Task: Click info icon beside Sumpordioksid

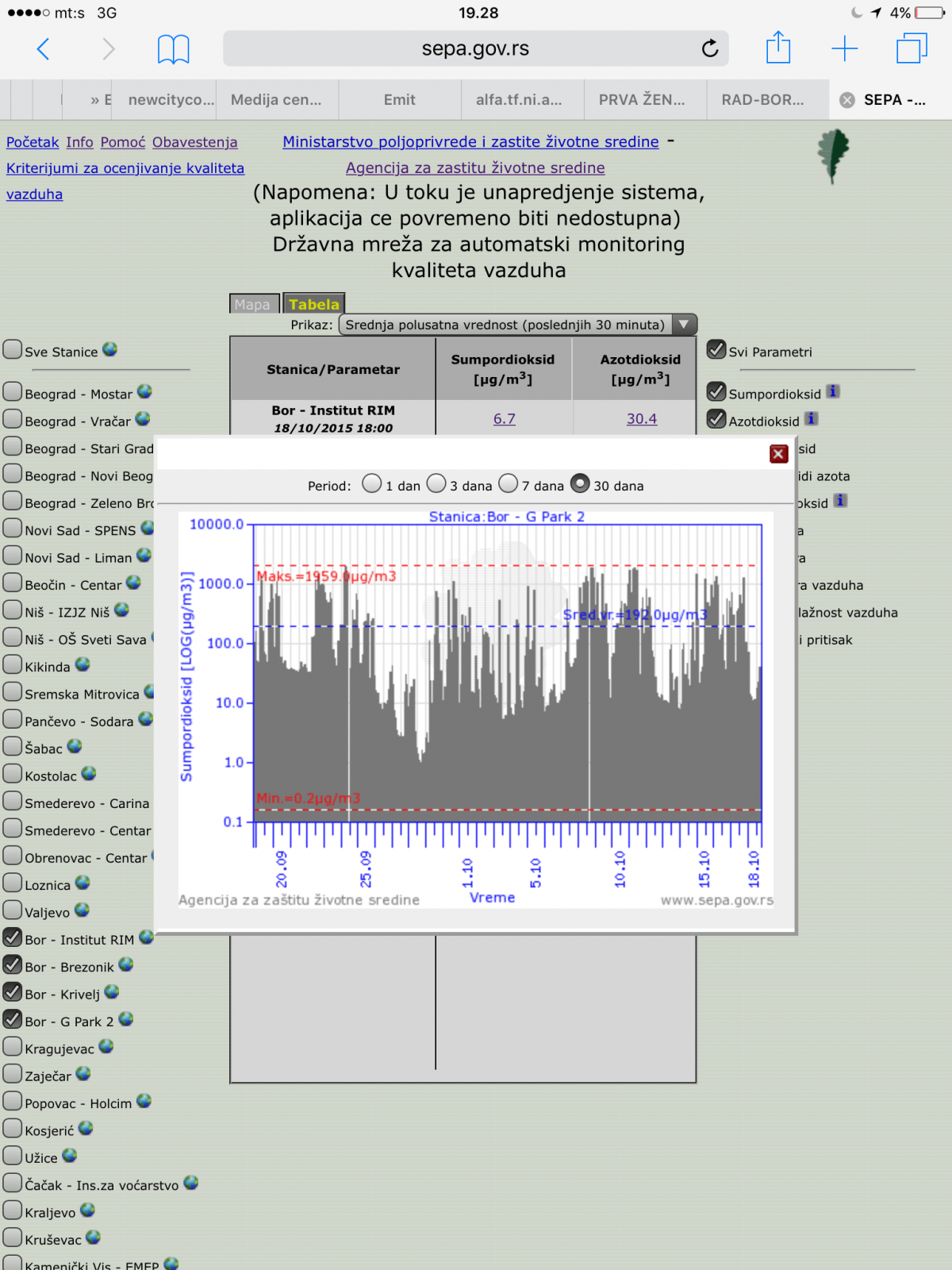Action: coord(832,391)
